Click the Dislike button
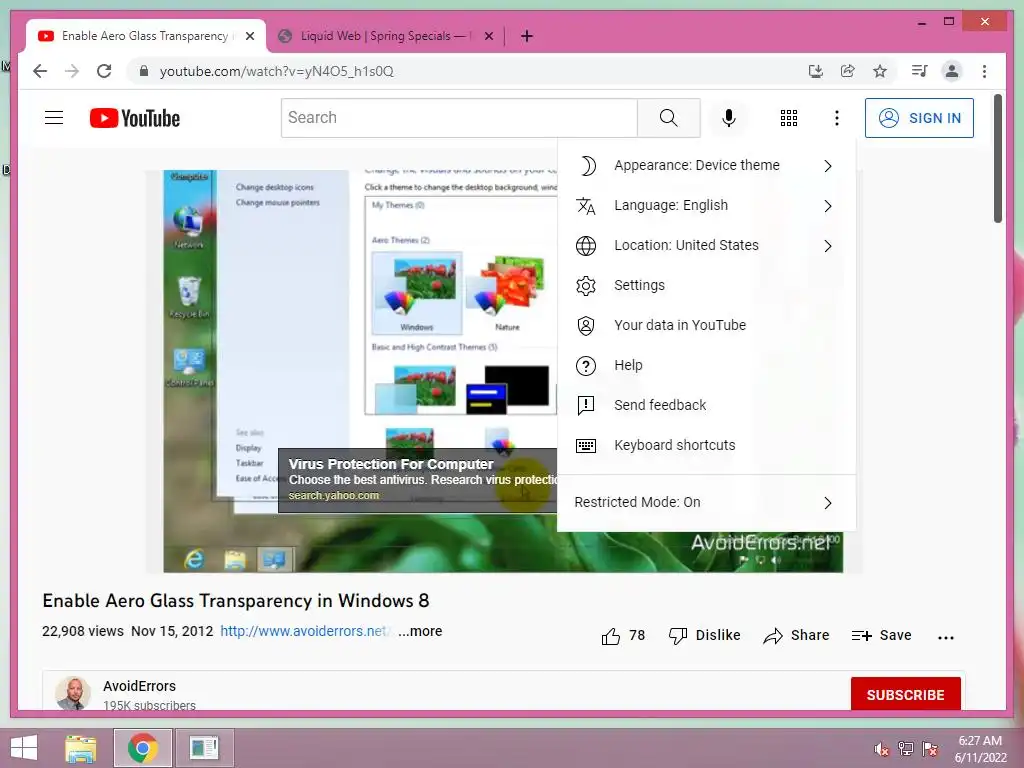Viewport: 1024px width, 768px height. [704, 635]
